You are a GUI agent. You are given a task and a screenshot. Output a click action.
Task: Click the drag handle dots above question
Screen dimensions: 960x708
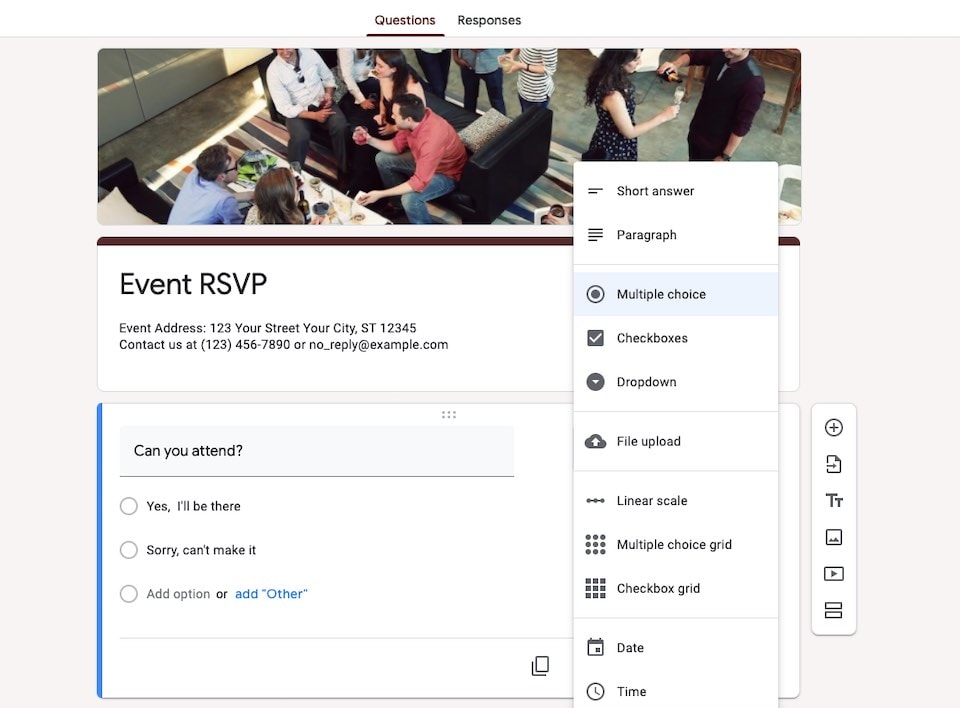pyautogui.click(x=449, y=415)
